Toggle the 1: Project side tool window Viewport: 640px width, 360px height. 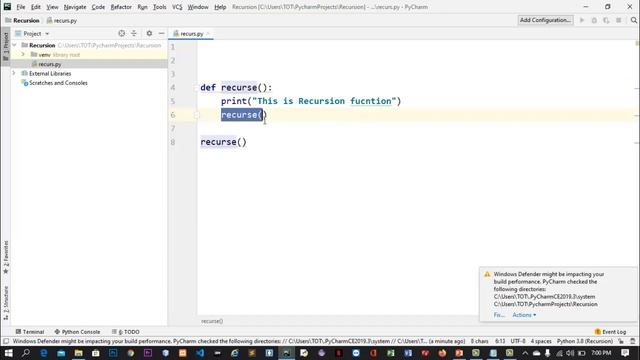click(6, 47)
